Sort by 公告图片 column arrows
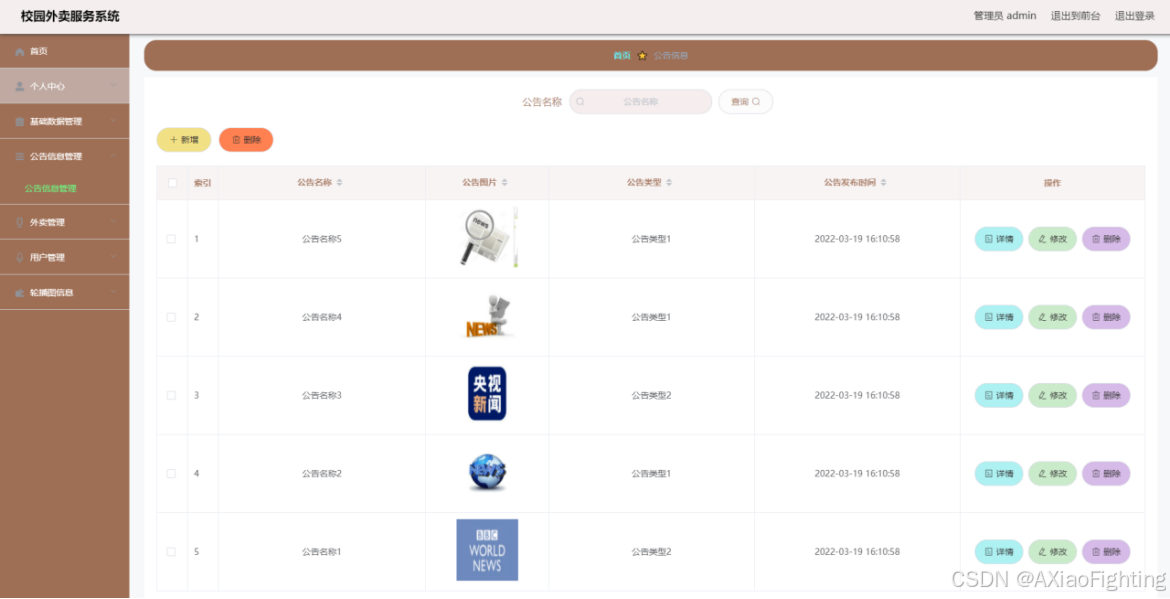The image size is (1170, 599). point(504,183)
